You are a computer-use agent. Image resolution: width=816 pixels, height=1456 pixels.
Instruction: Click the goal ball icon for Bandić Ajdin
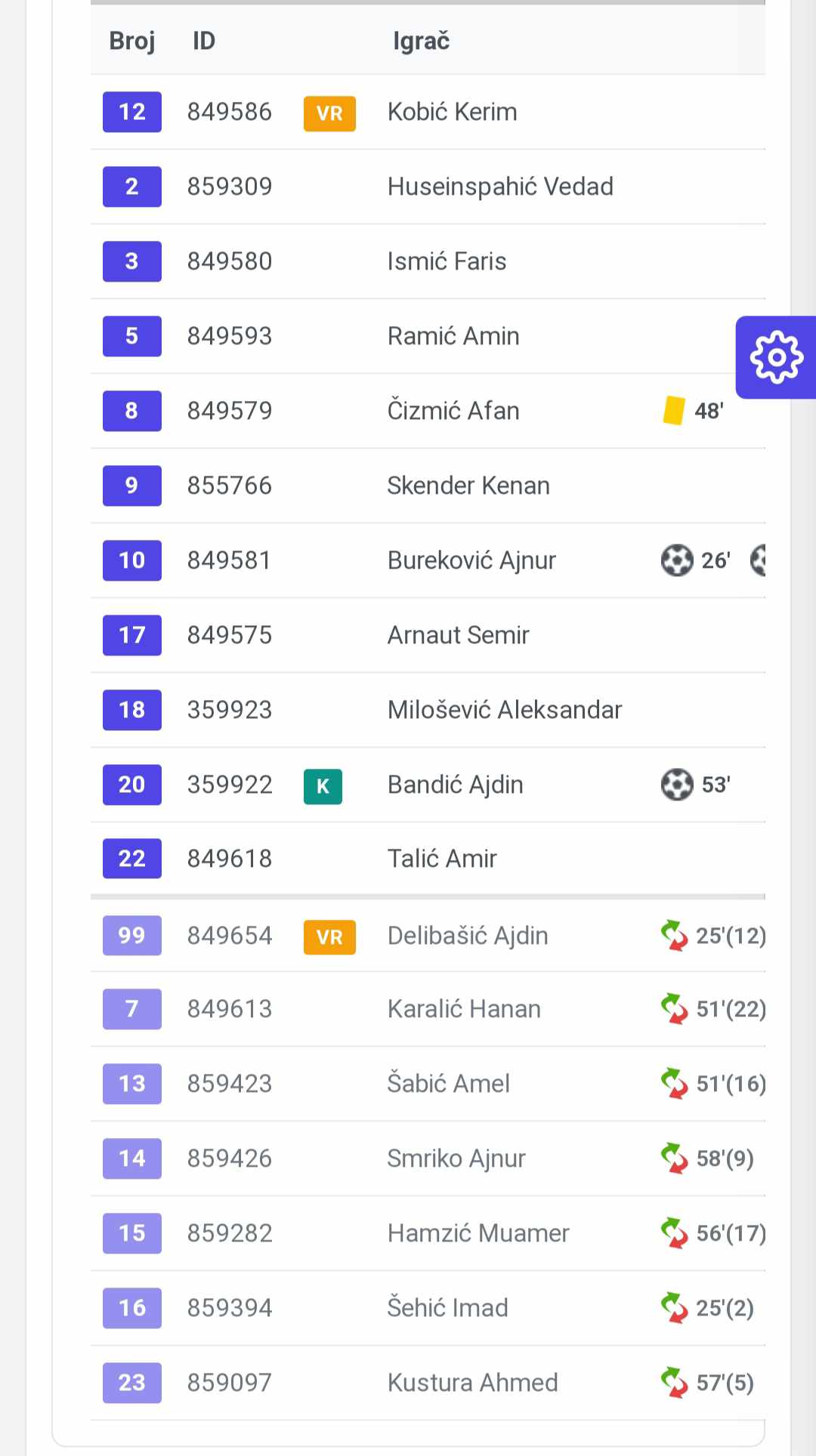click(676, 785)
